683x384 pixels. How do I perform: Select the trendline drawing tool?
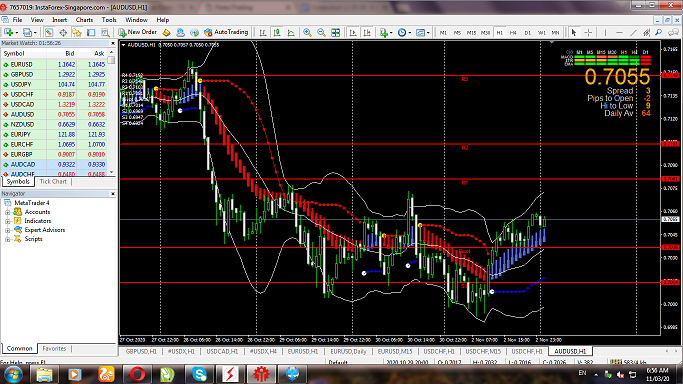[633, 33]
